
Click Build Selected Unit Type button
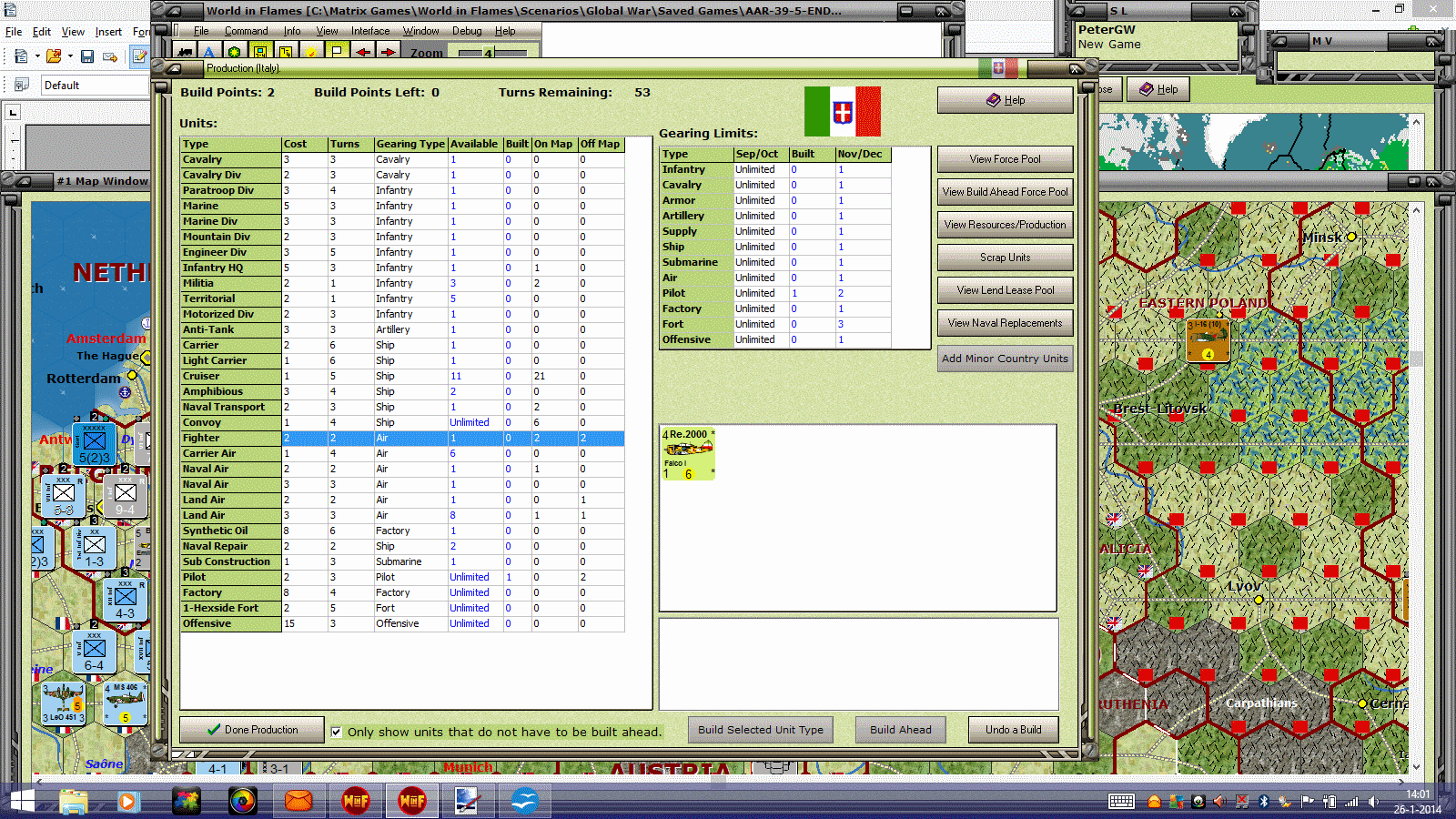[x=761, y=730]
